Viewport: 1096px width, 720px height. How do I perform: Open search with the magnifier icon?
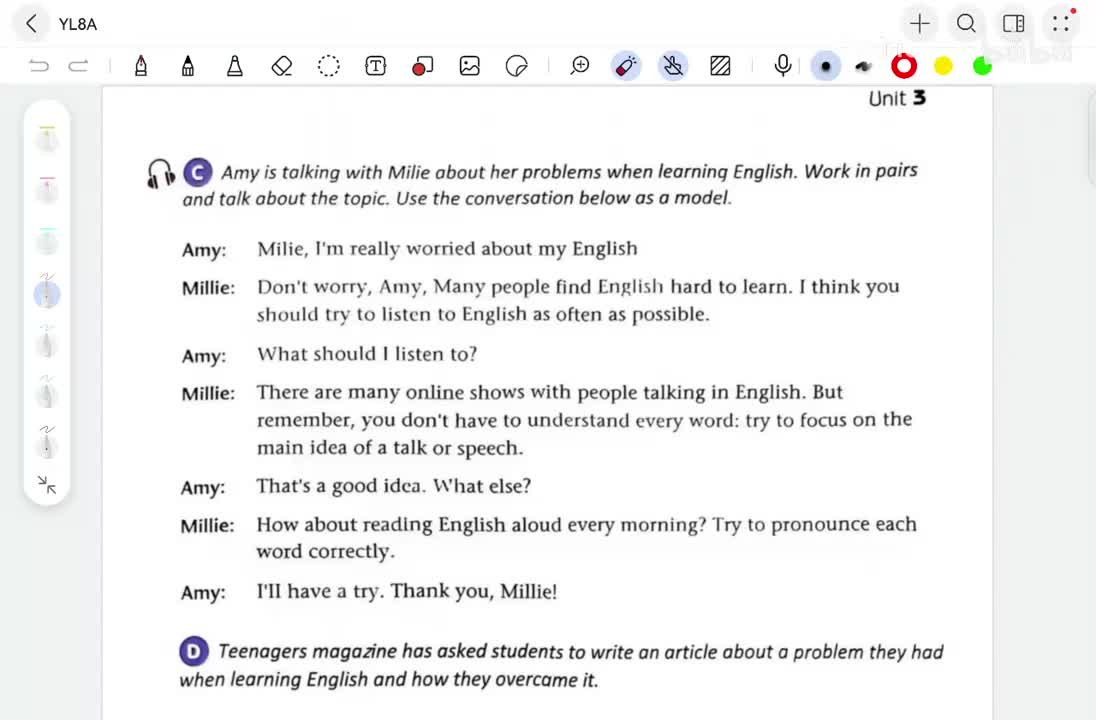click(966, 24)
